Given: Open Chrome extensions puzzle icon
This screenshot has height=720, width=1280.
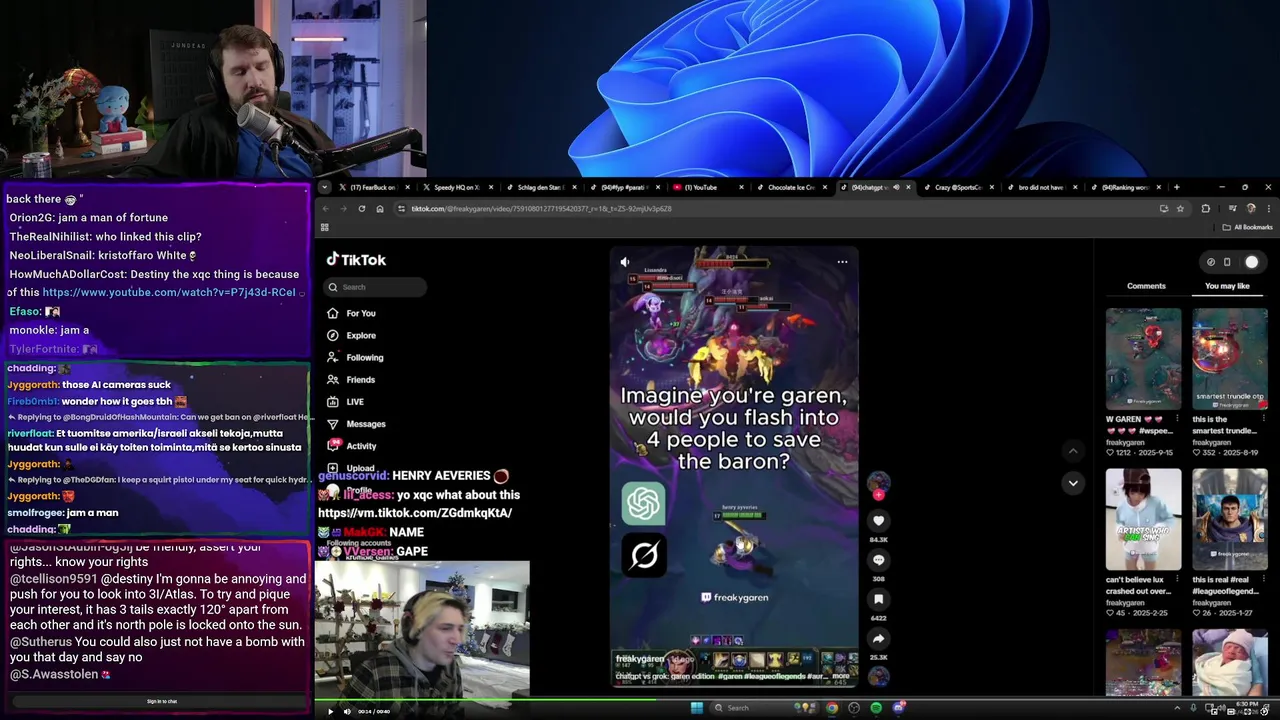Looking at the screenshot, I should click(1205, 209).
